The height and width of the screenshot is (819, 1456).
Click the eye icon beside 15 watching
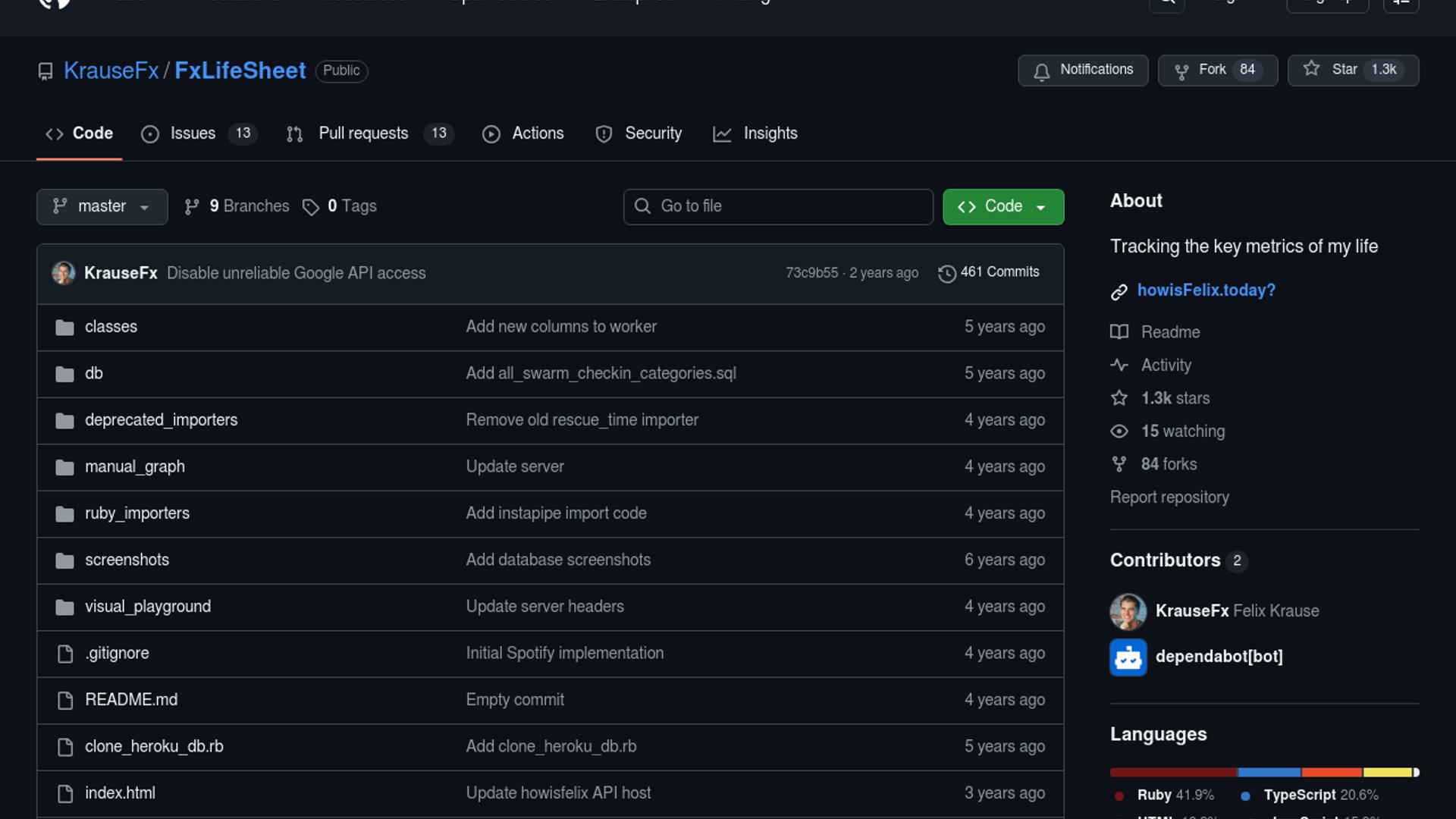click(x=1119, y=431)
